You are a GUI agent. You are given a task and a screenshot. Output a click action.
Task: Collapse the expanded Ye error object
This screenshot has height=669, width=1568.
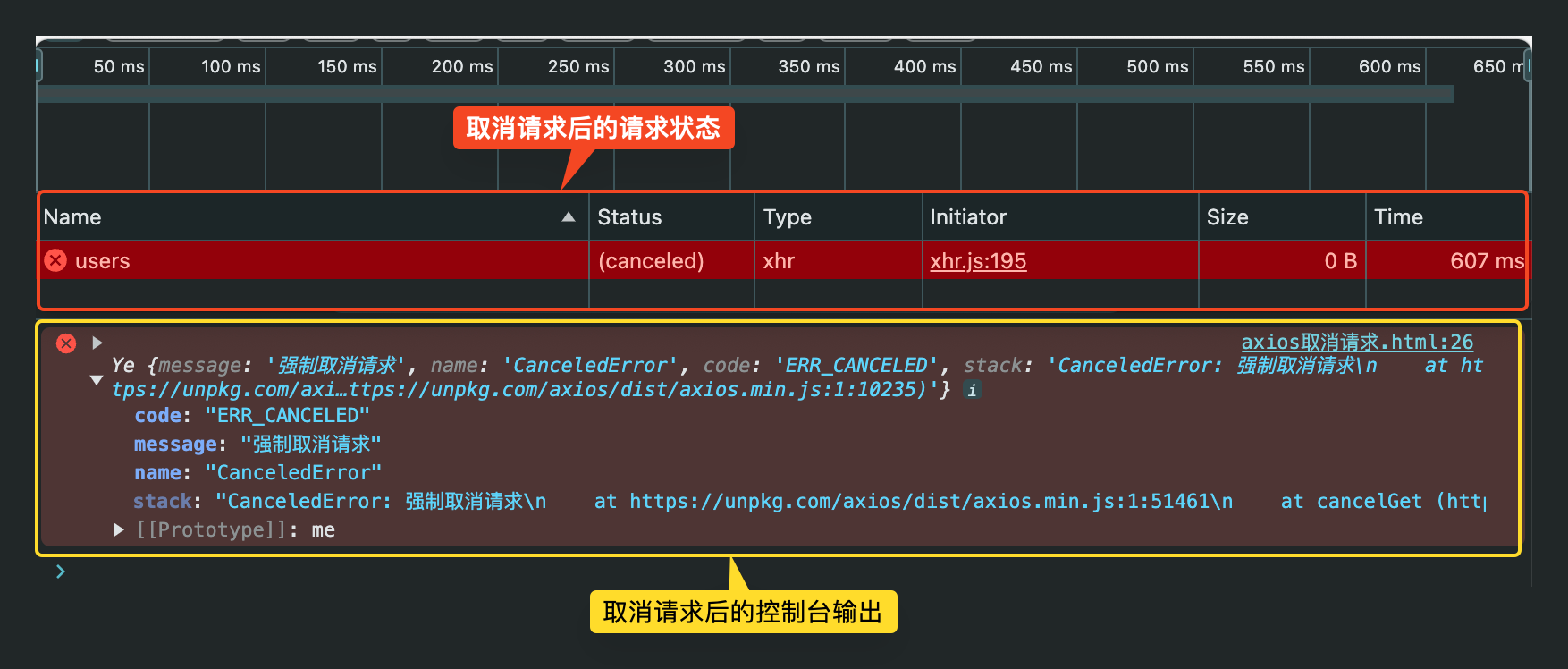[x=97, y=379]
